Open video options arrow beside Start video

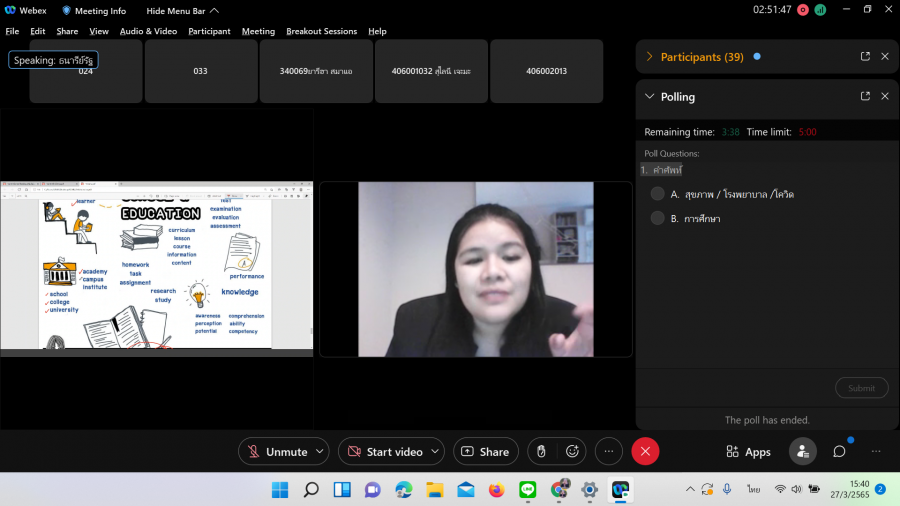(x=435, y=452)
